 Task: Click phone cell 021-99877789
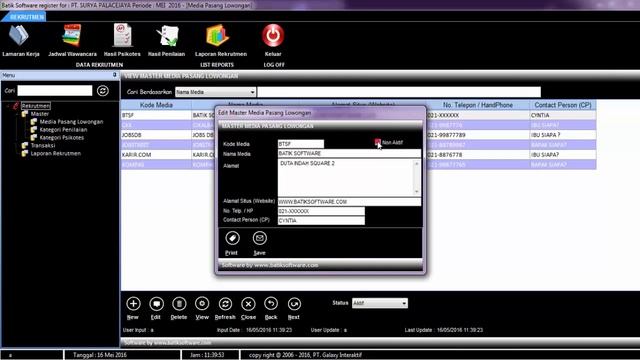coord(478,135)
